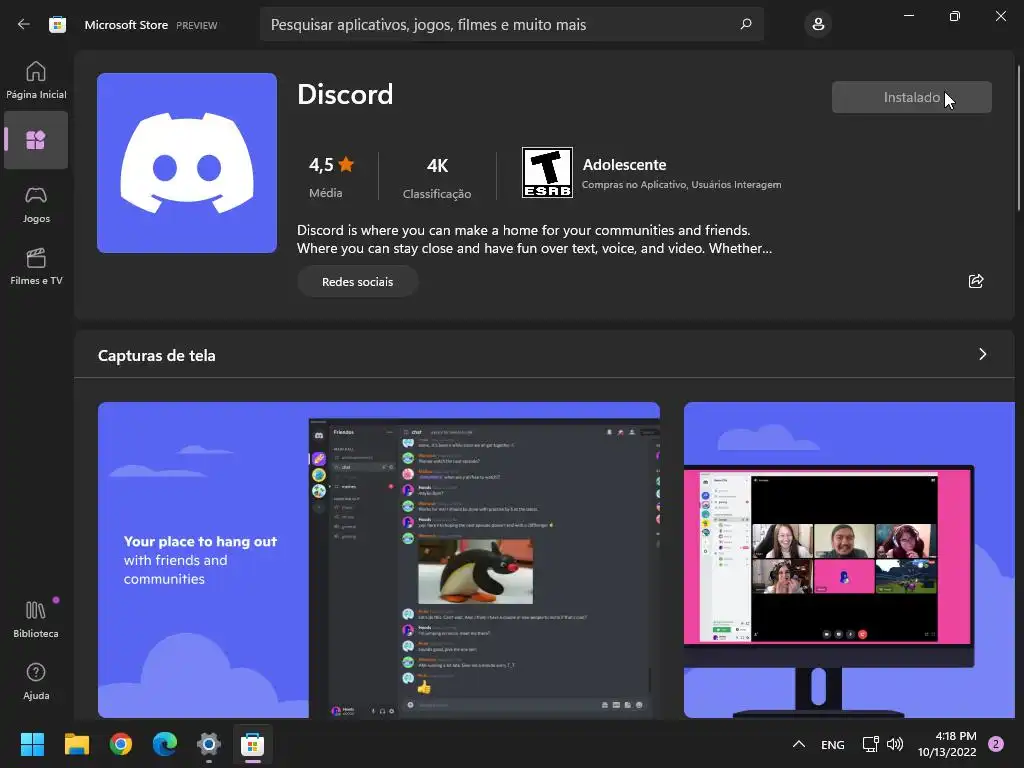Open Biblioteca in the sidebar
1024x768 pixels.
point(36,619)
